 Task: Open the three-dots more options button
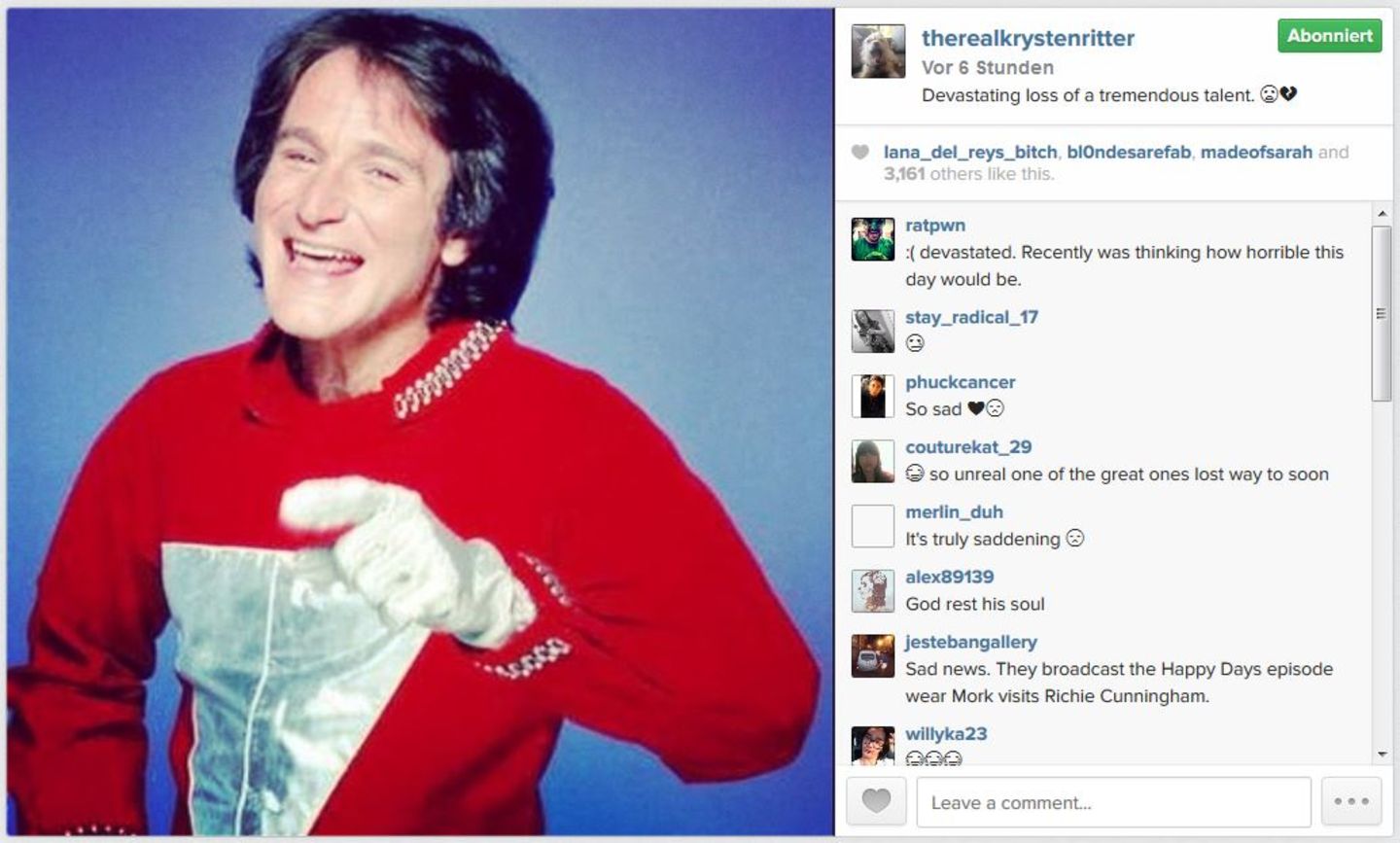point(1351,801)
